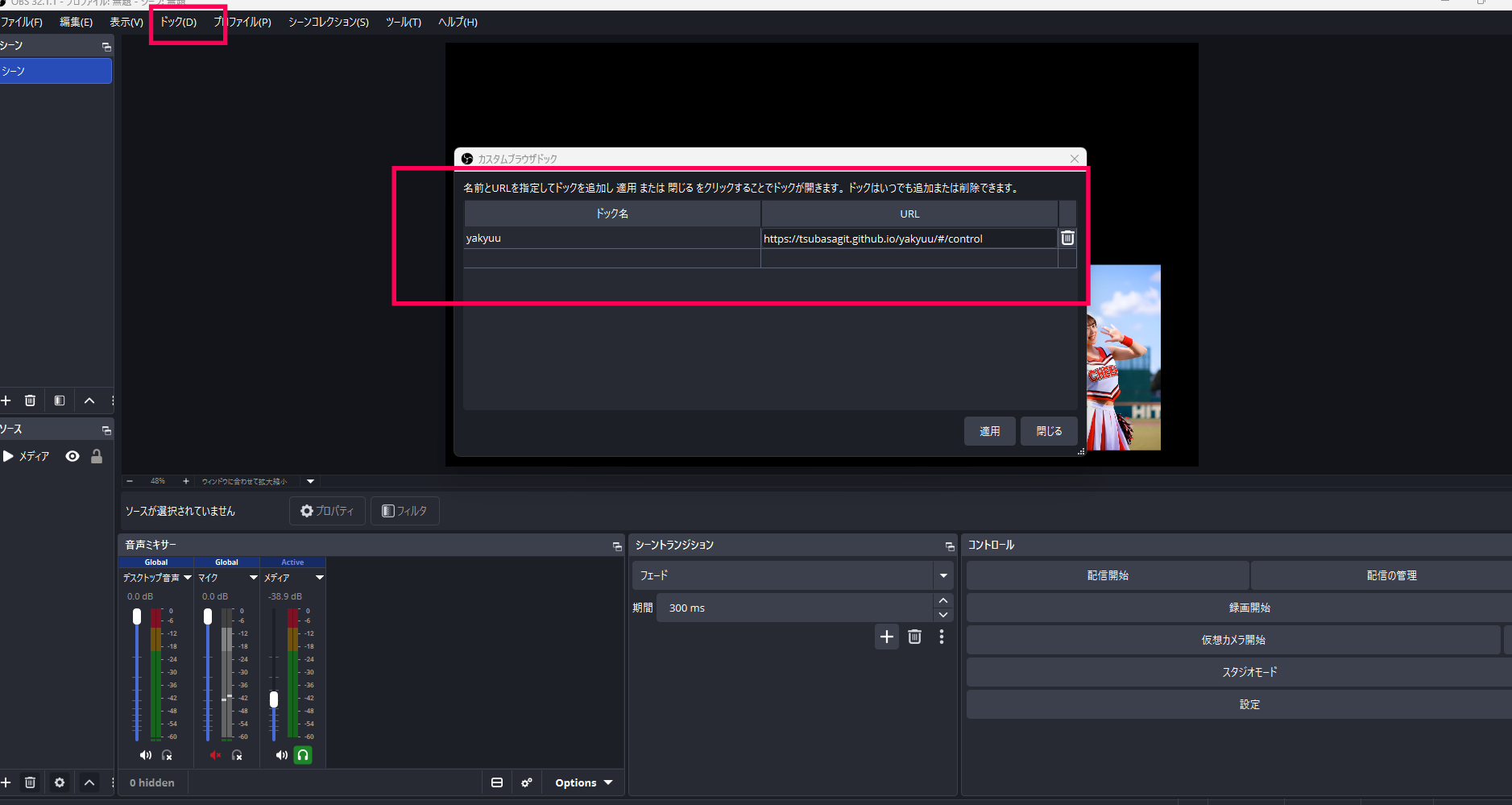Open the transition three-dot menu

pyautogui.click(x=942, y=637)
